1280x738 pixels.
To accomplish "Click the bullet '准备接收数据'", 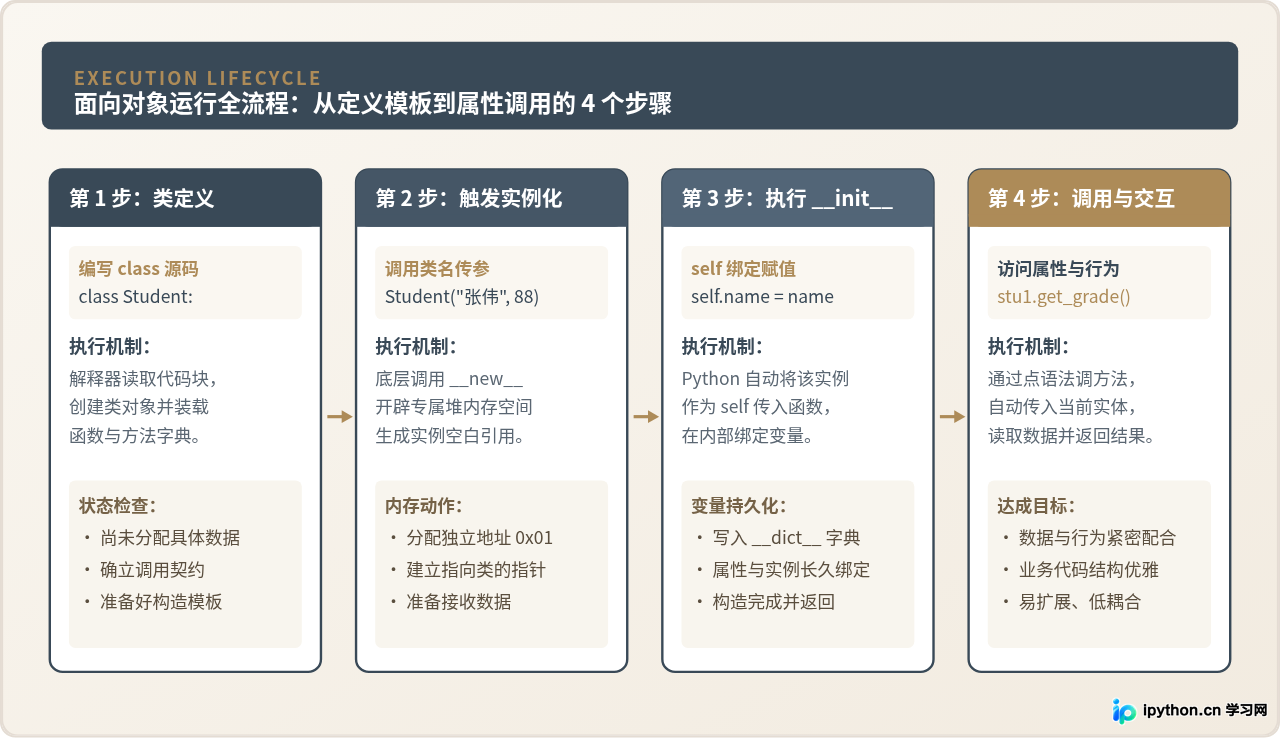I will 459,602.
